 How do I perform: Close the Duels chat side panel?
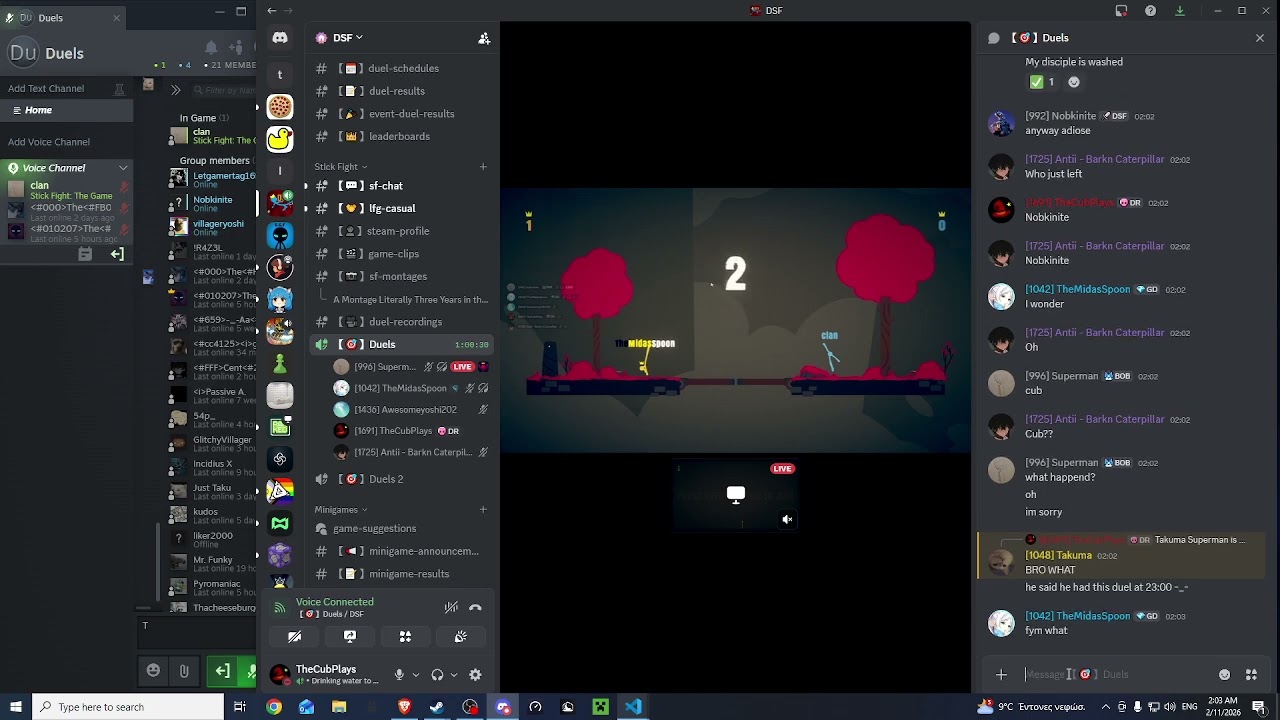[x=1259, y=38]
